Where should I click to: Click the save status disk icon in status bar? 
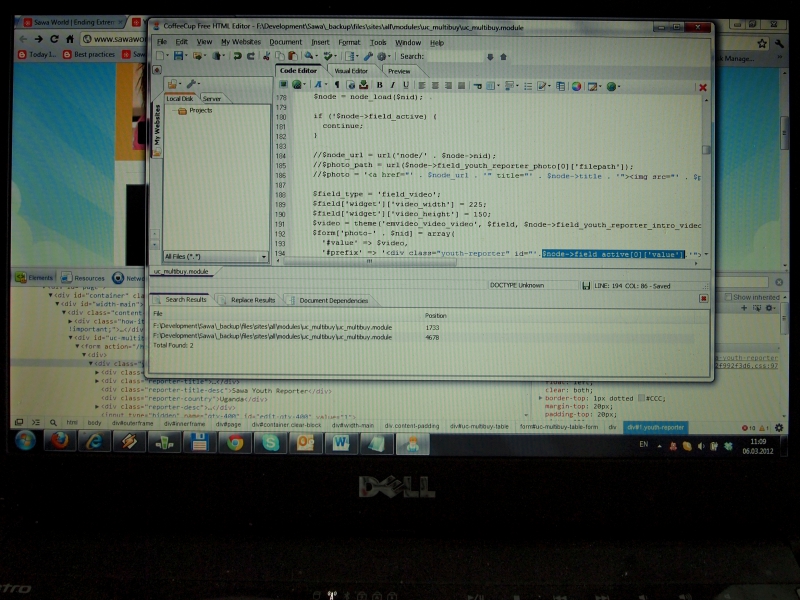click(x=587, y=286)
